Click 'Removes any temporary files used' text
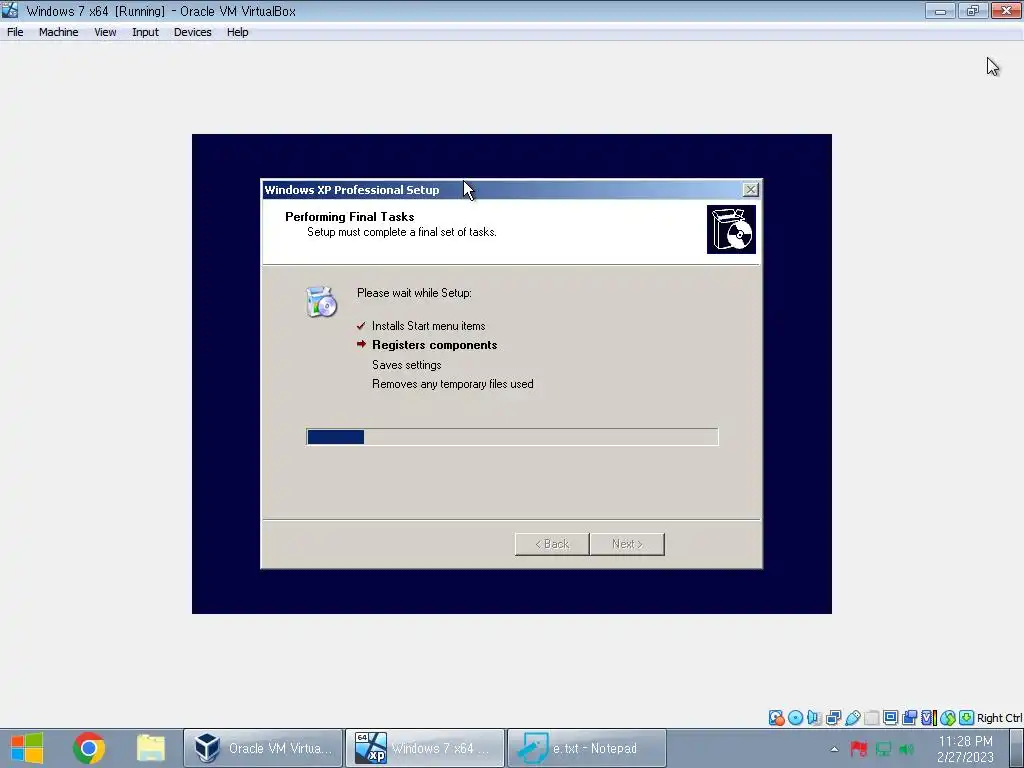1024x768 pixels. tap(453, 384)
